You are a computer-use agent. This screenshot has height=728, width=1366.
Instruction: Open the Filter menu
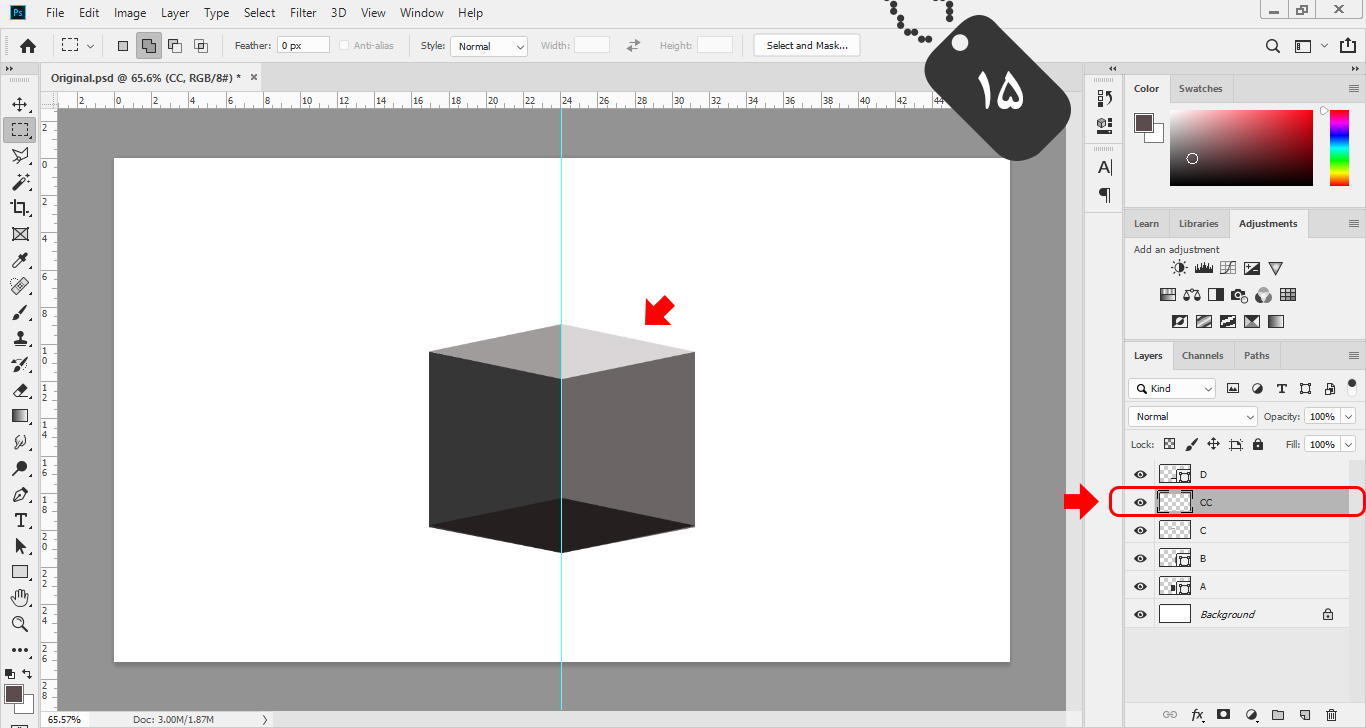[x=303, y=13]
